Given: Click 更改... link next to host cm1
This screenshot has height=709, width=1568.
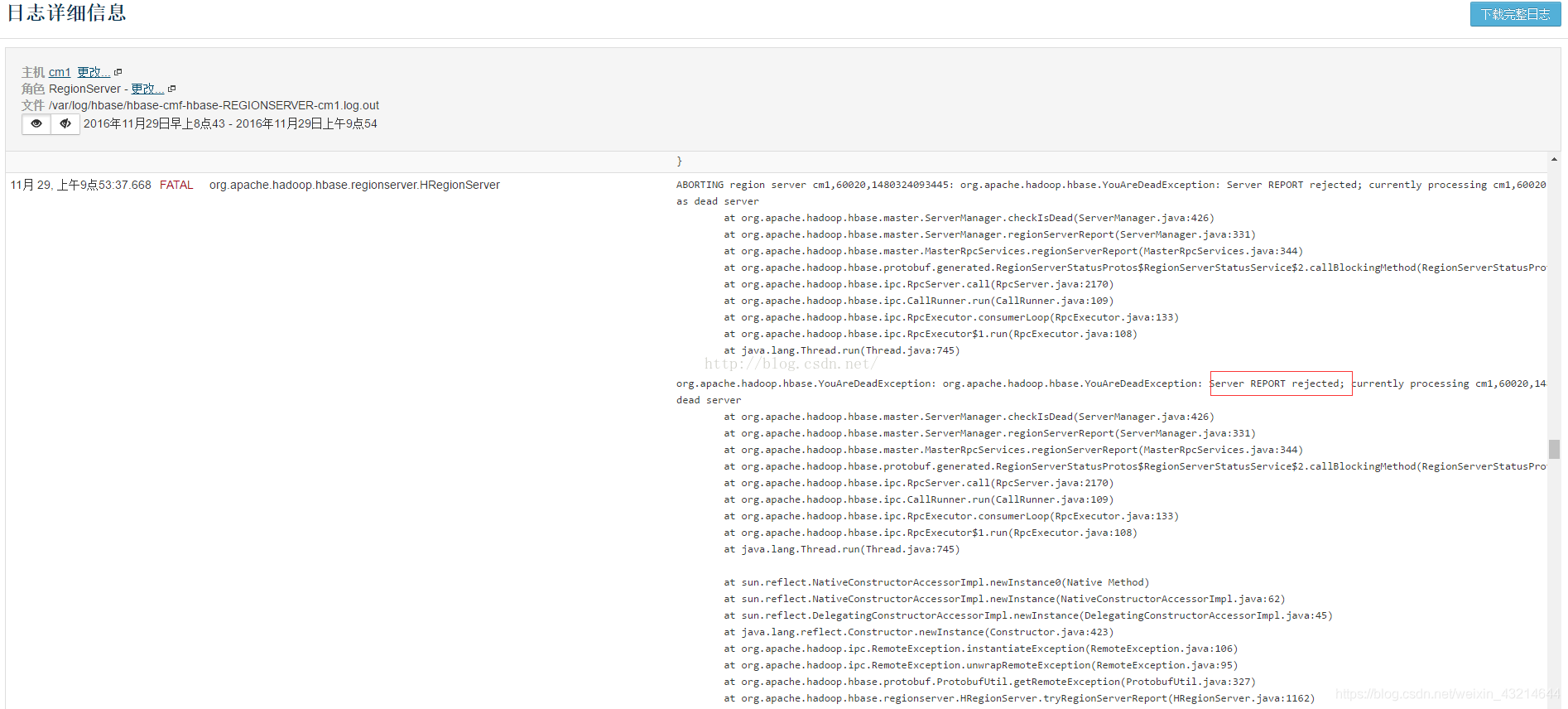Looking at the screenshot, I should [94, 72].
